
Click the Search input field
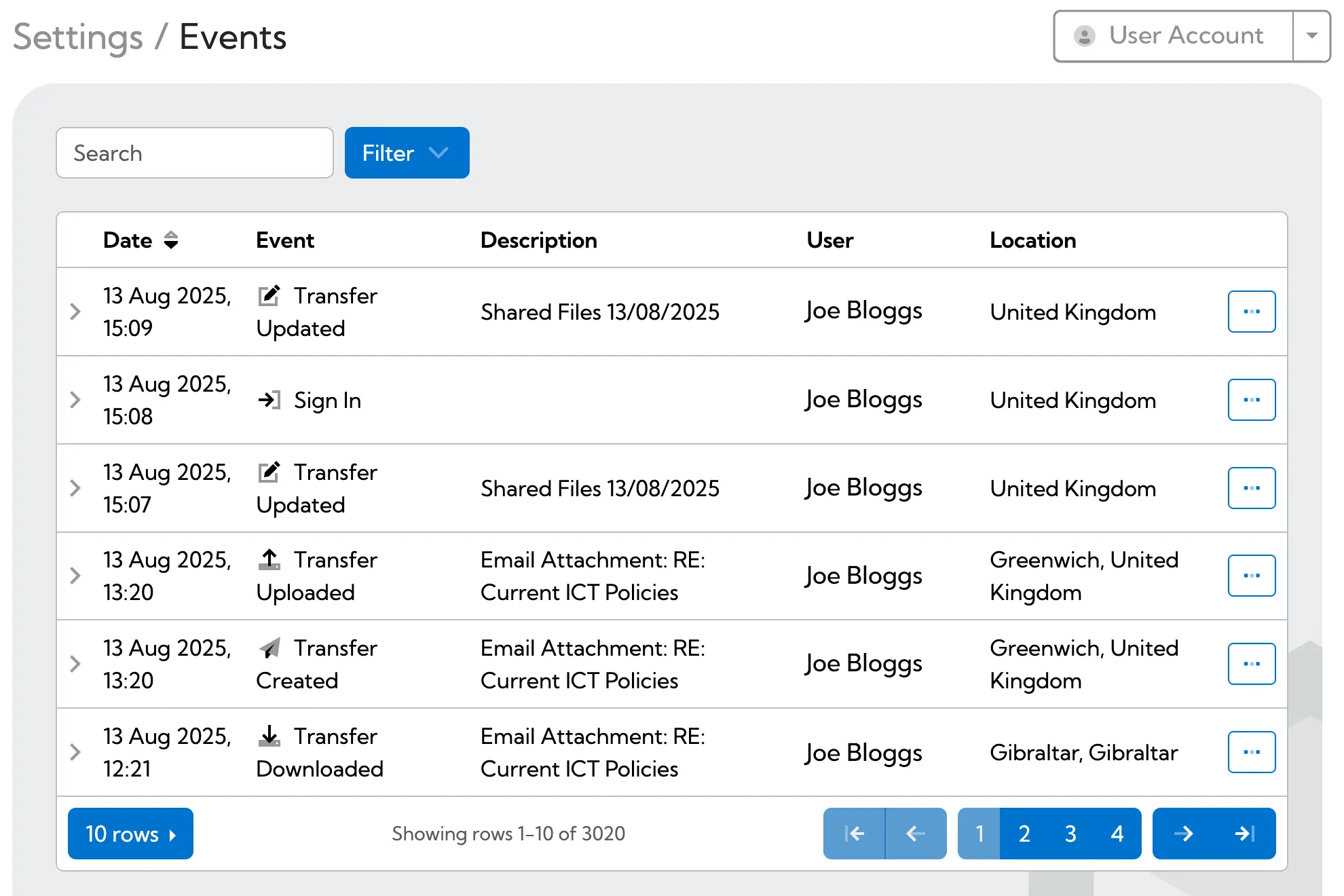pos(195,153)
